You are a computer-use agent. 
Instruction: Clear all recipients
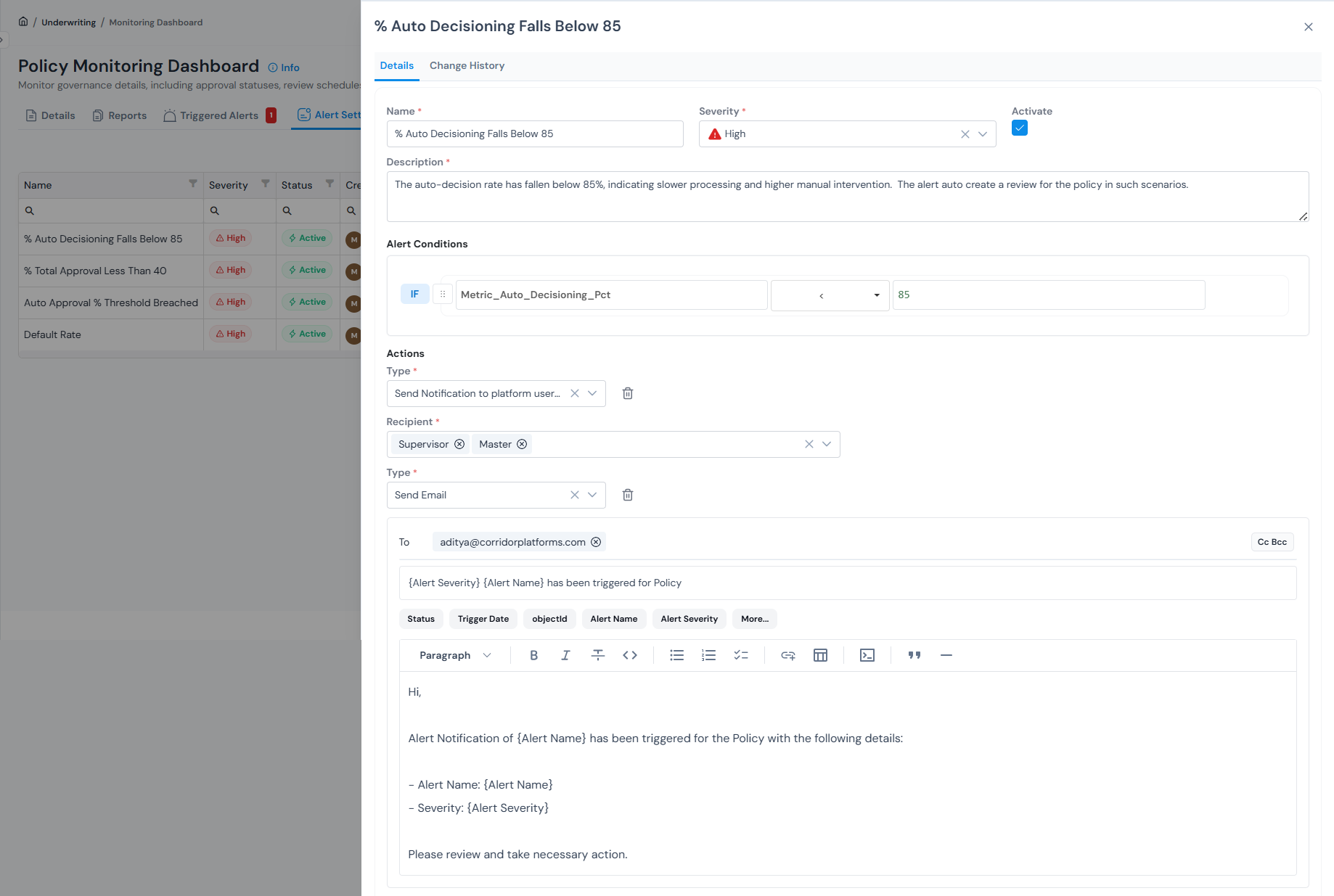coord(809,444)
